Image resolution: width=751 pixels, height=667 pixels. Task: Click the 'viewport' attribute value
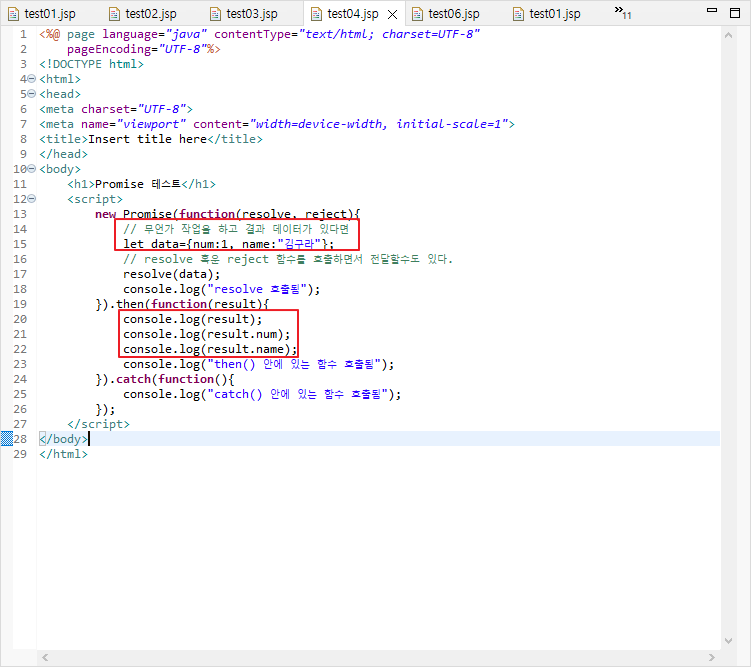151,124
